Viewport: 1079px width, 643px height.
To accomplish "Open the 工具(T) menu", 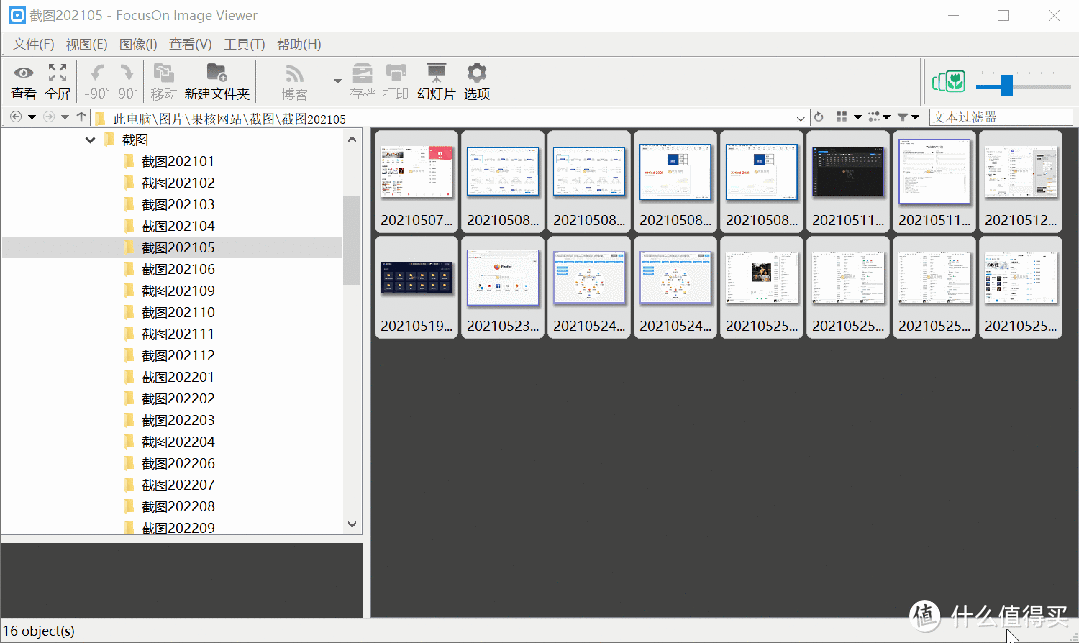I will click(244, 44).
